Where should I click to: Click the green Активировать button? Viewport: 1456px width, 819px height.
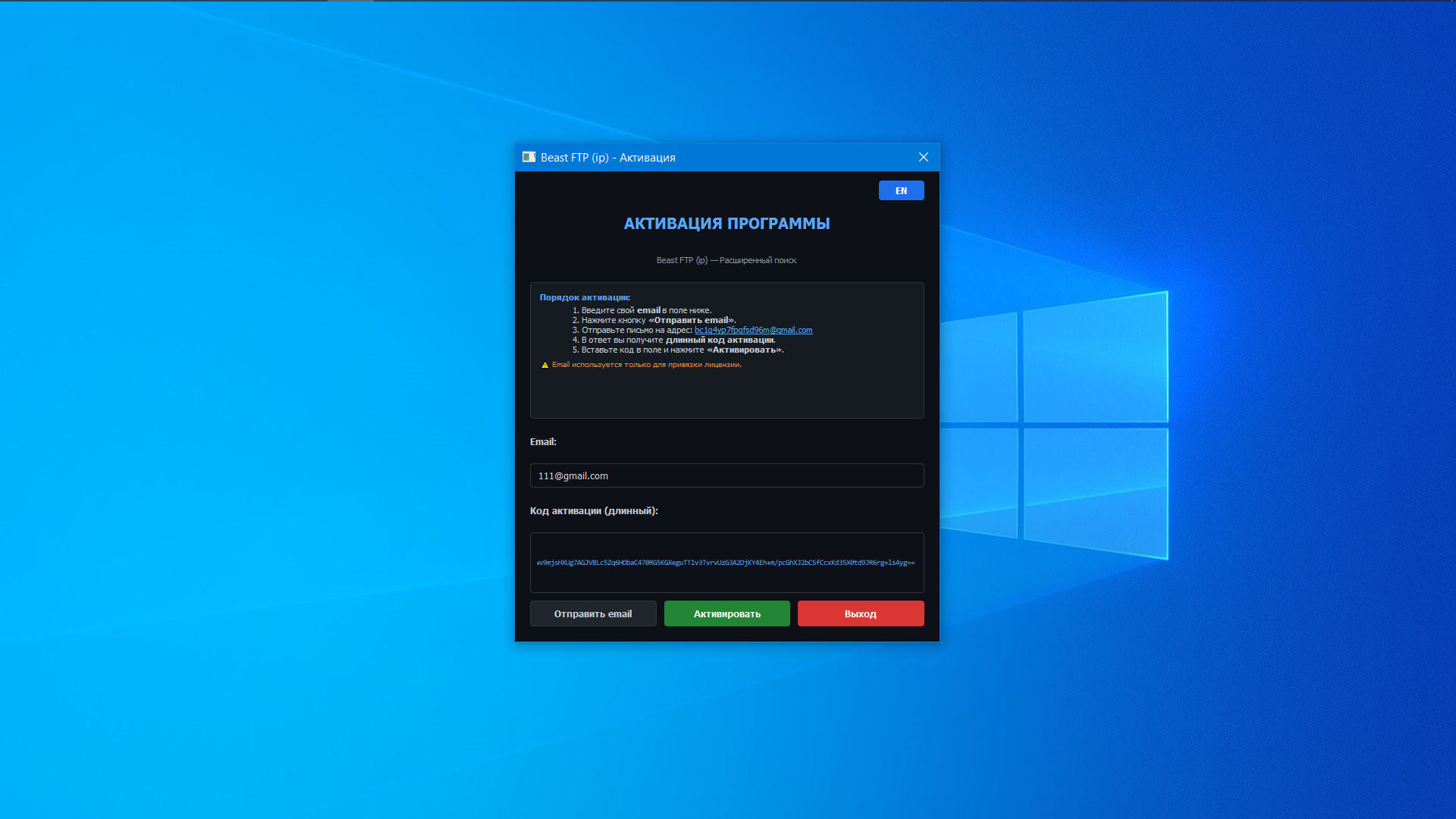point(726,613)
